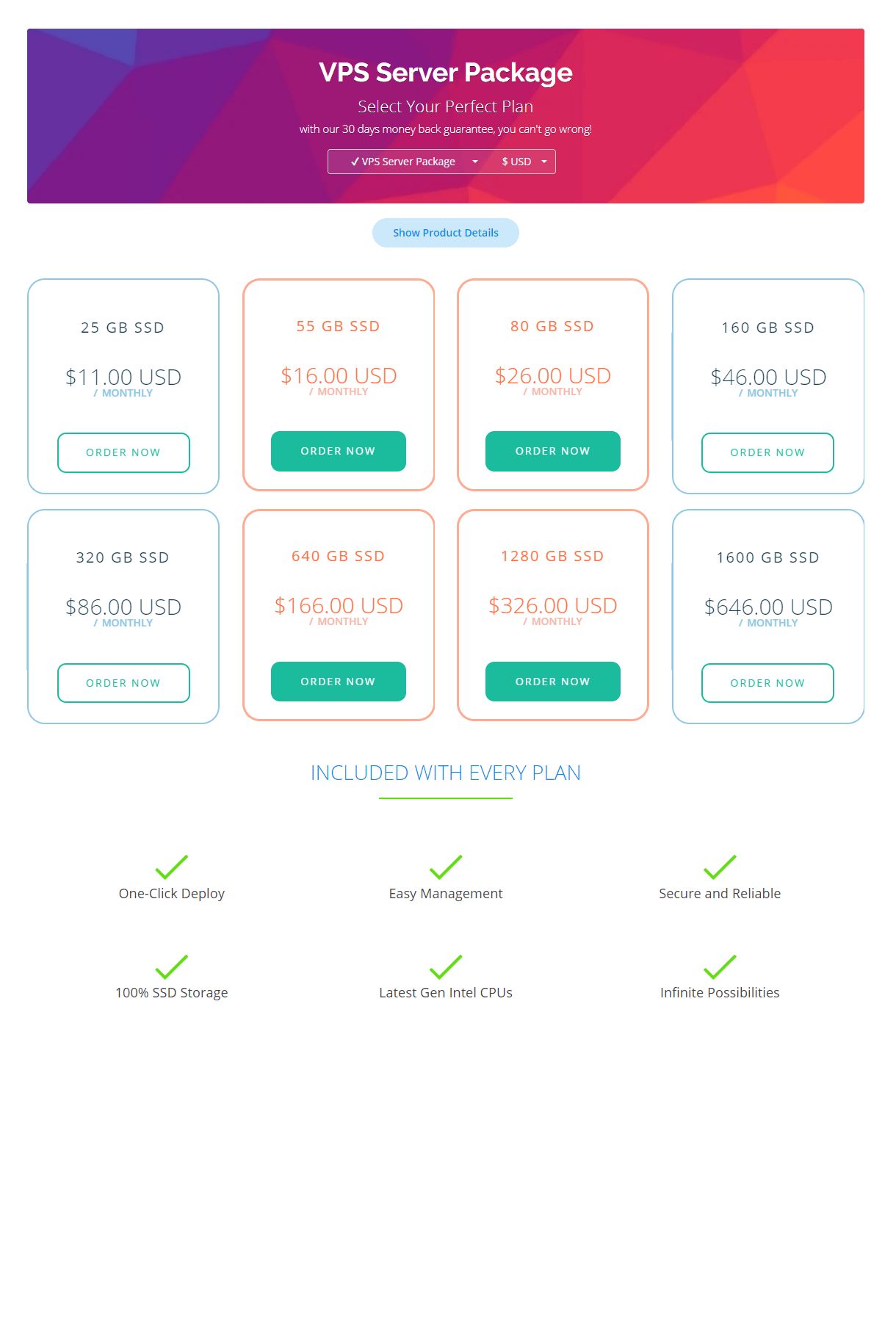Order the 55 GB SSD plan
The width and height of the screenshot is (896, 1322).
tap(338, 451)
